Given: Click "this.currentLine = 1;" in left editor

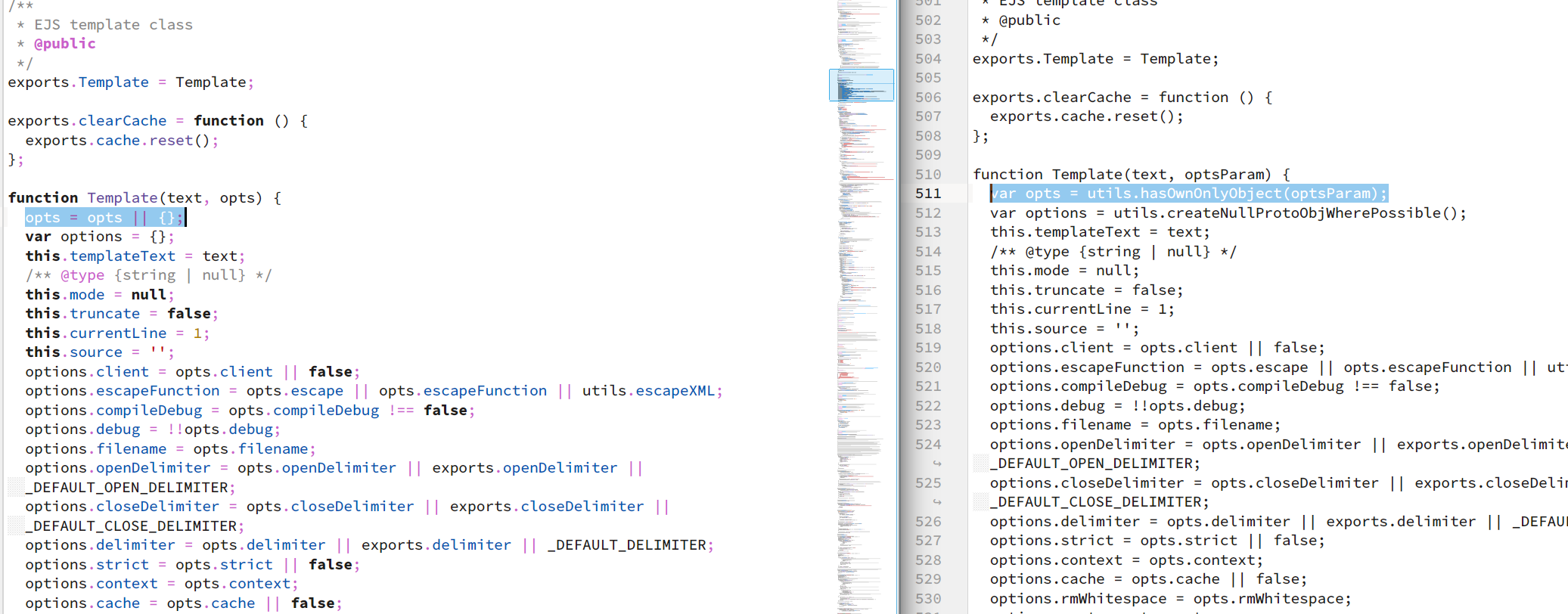Looking at the screenshot, I should (117, 333).
